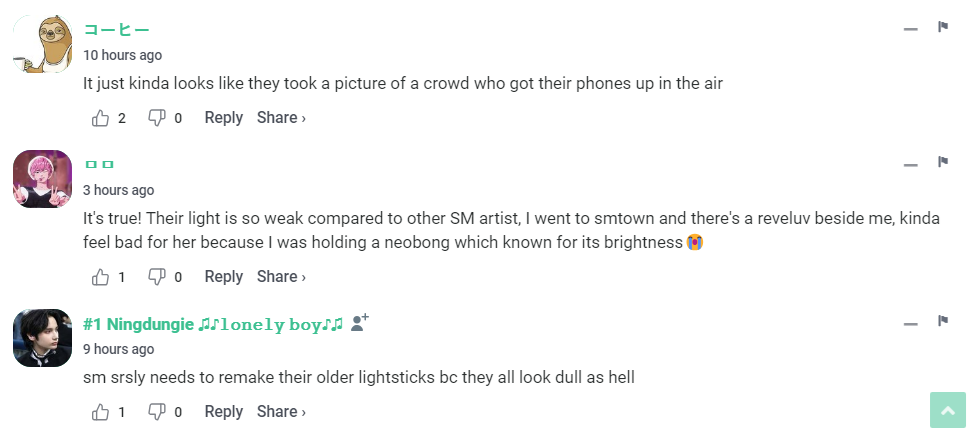
Task: Reply to the neobong brightness comment
Action: coord(223,277)
